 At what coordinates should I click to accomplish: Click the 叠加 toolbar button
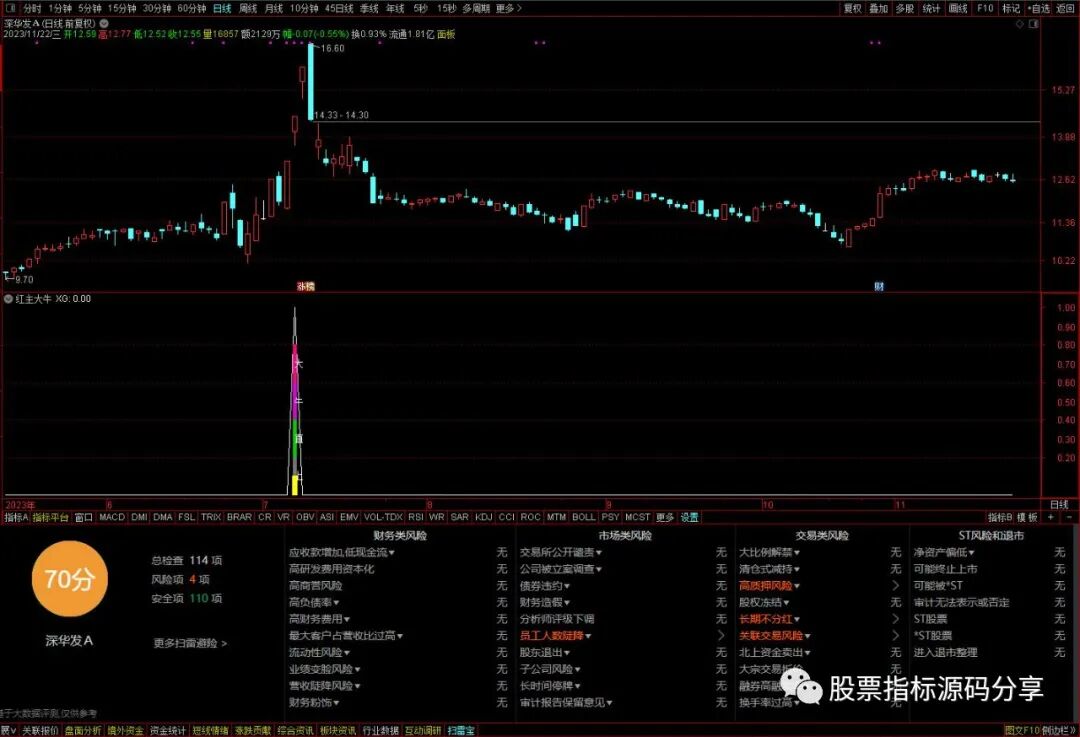pos(878,8)
